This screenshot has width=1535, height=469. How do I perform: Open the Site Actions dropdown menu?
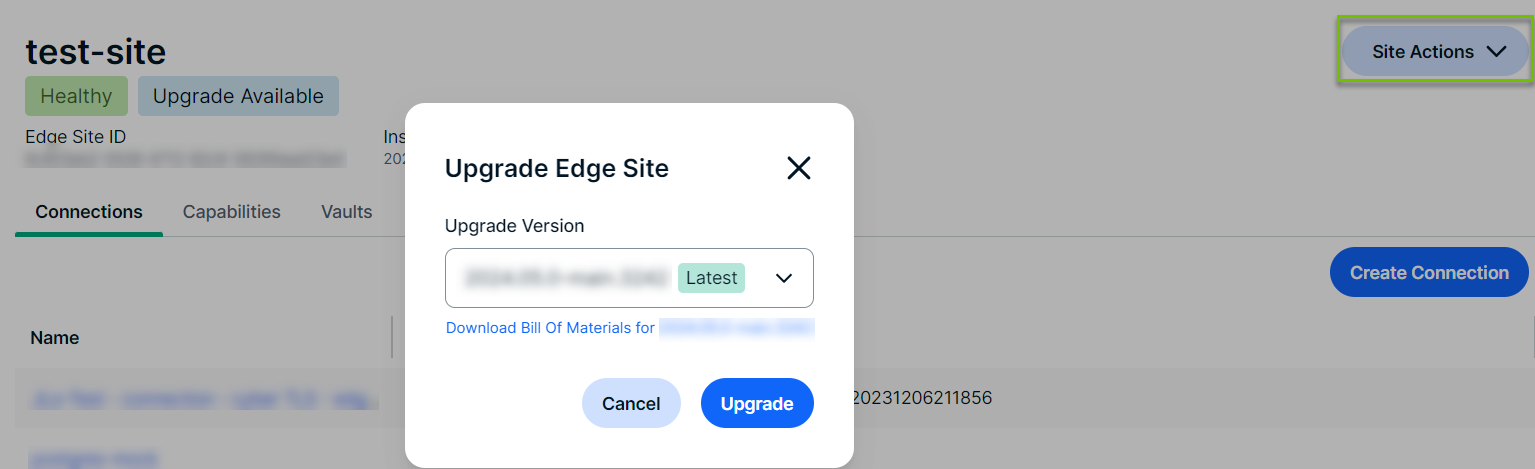1436,52
